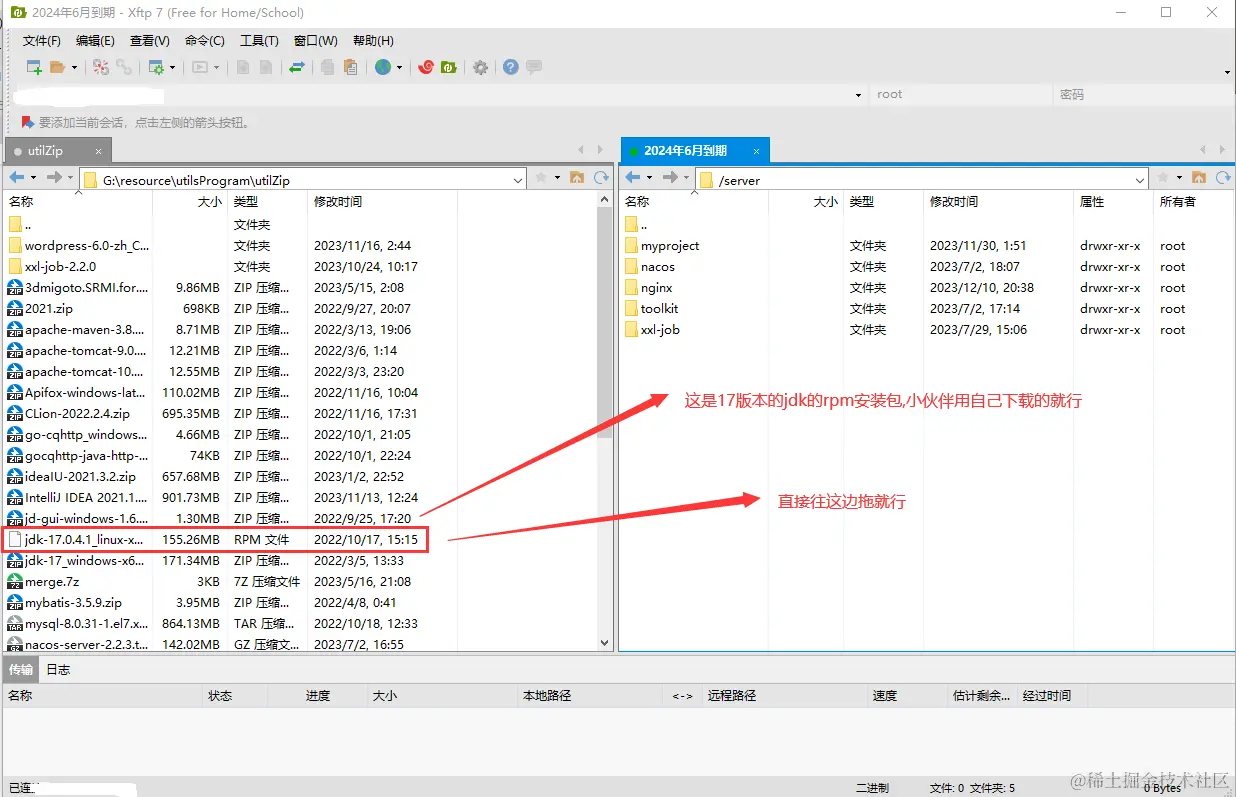Sort remote files by 属性 column

click(x=1113, y=202)
